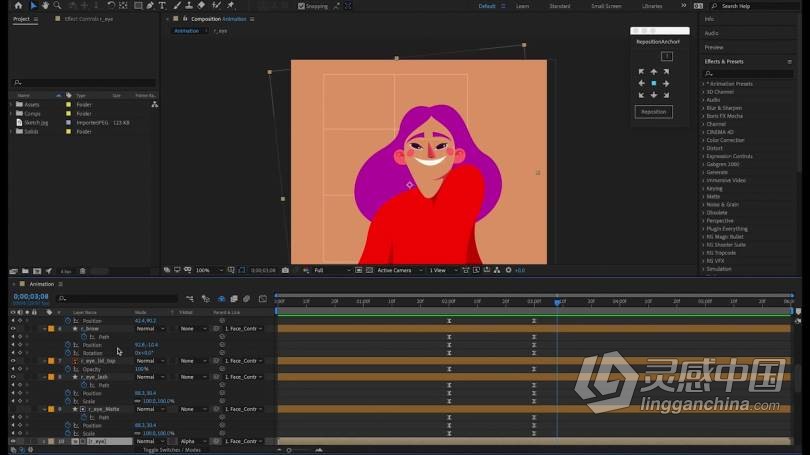Toggle the transparency grid in viewer
The height and width of the screenshot is (455, 810).
[369, 270]
